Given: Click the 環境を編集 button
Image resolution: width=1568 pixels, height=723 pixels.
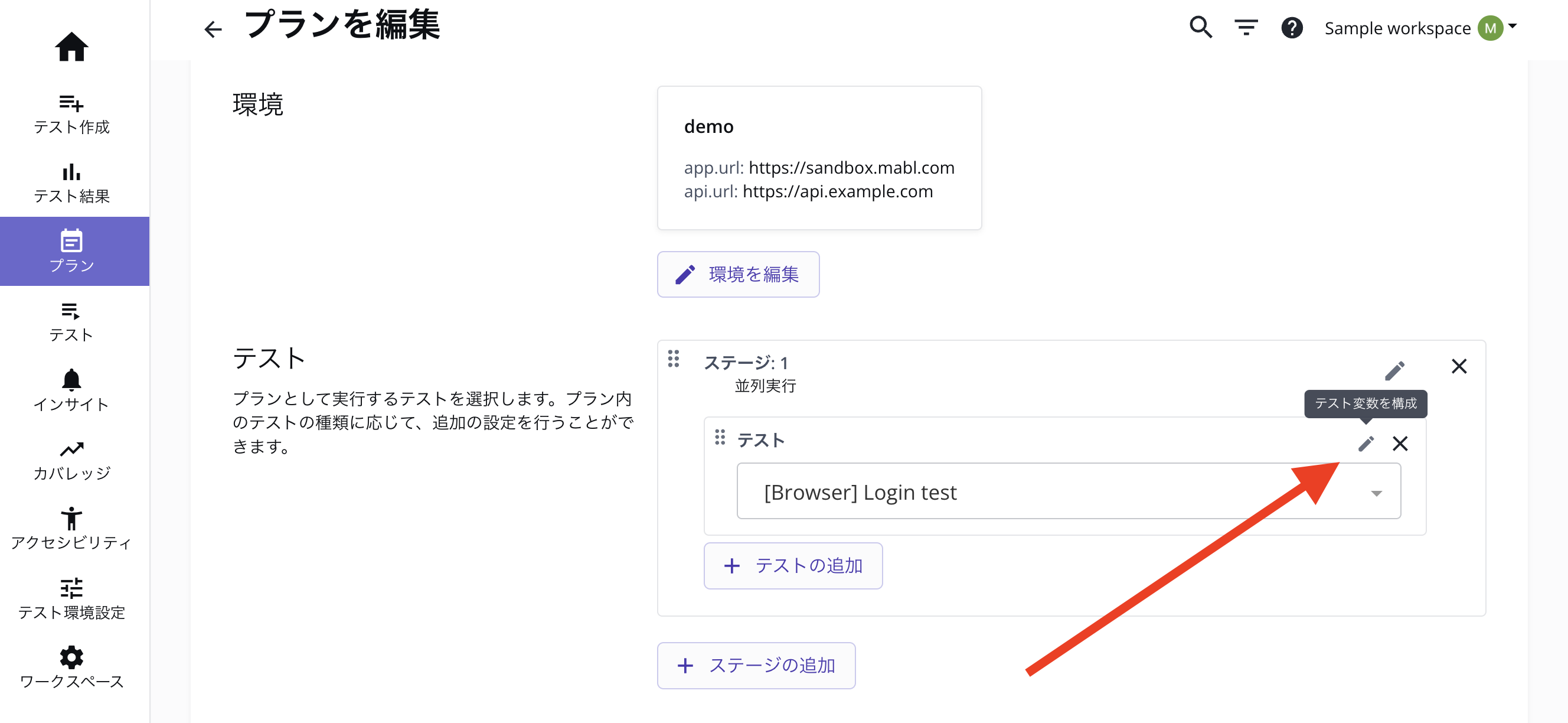Looking at the screenshot, I should pyautogui.click(x=738, y=274).
